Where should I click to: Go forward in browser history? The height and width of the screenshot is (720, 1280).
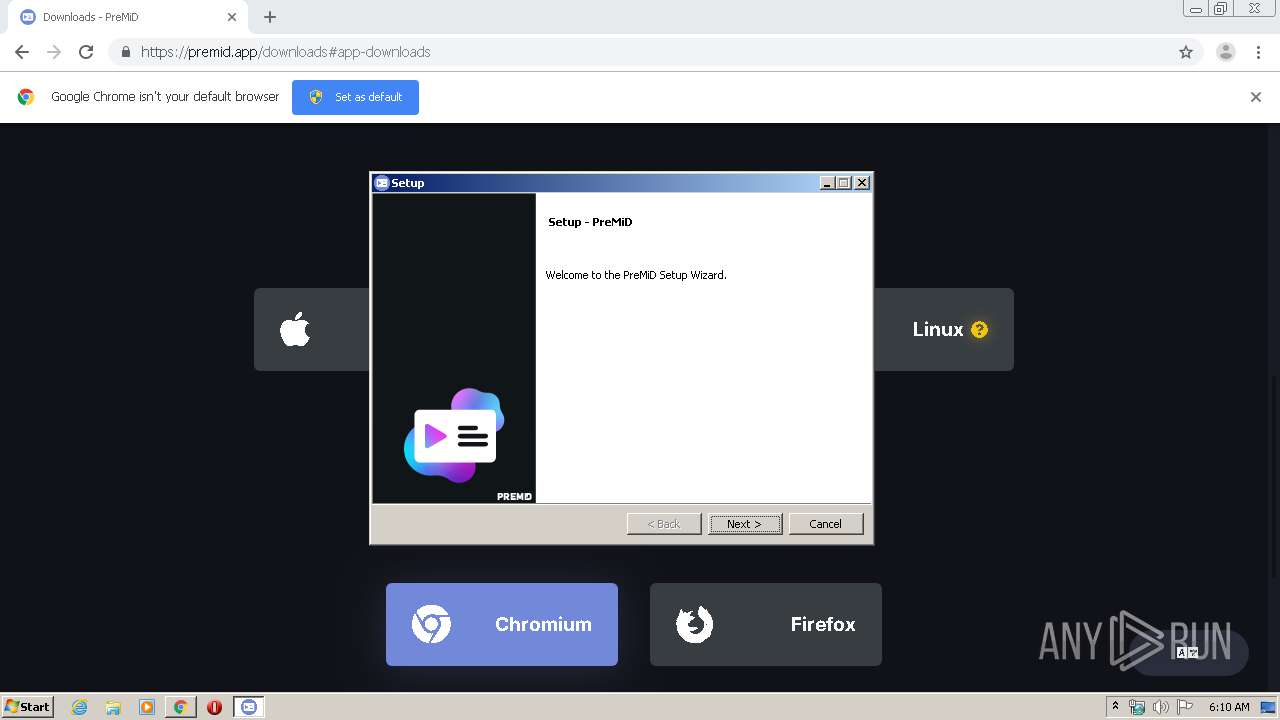click(x=54, y=52)
